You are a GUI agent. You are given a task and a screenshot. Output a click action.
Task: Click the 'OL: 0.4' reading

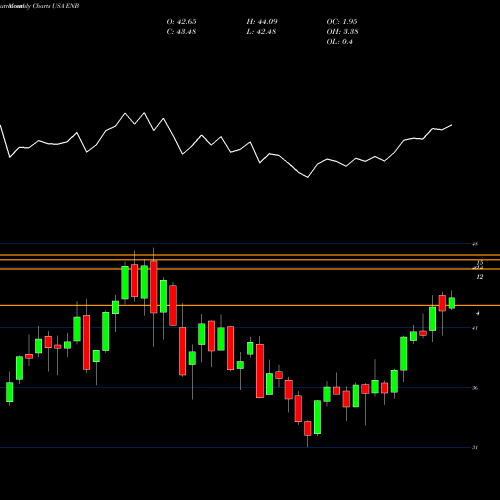click(339, 42)
